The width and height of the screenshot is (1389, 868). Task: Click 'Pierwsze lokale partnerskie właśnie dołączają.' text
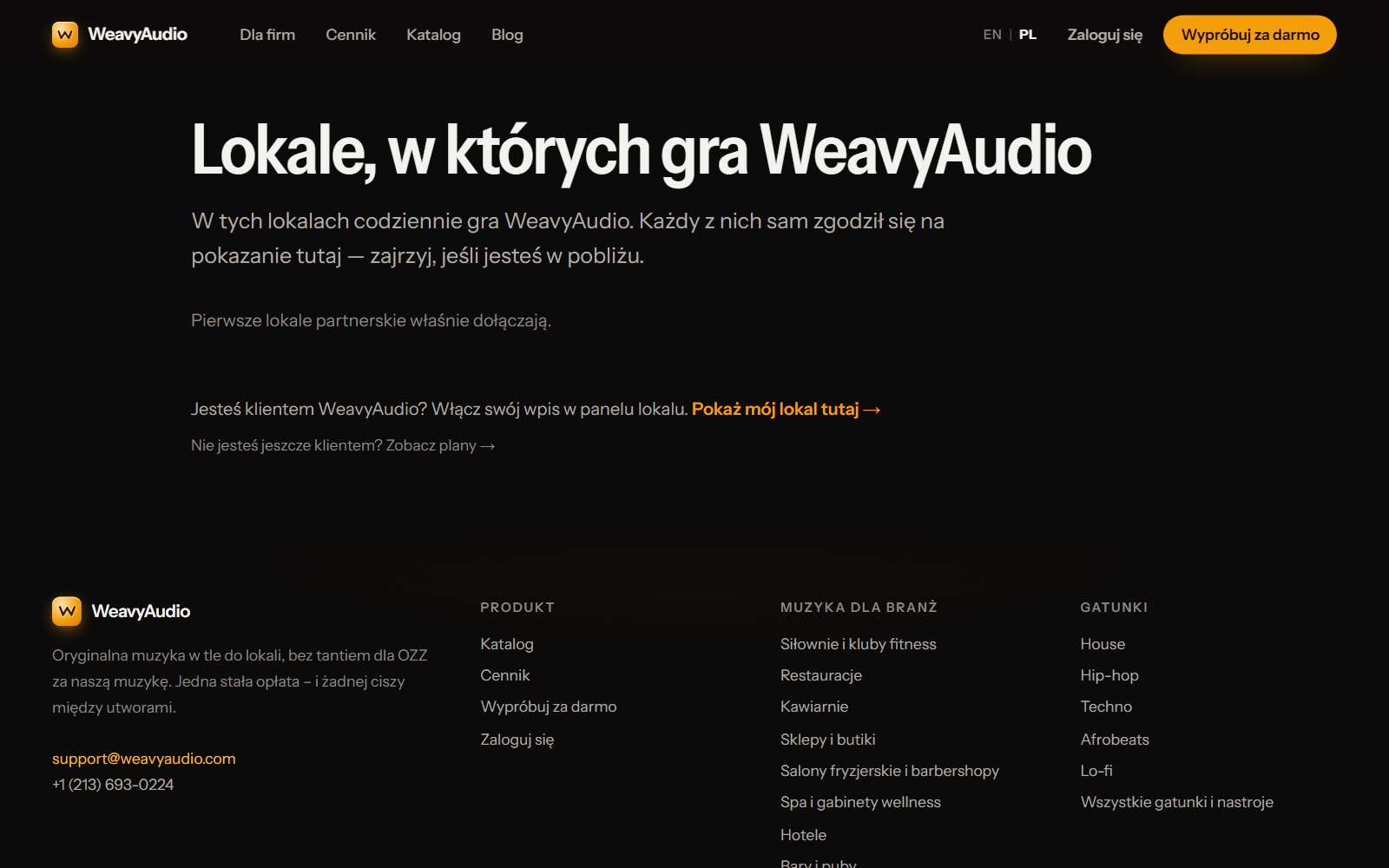pyautogui.click(x=371, y=320)
